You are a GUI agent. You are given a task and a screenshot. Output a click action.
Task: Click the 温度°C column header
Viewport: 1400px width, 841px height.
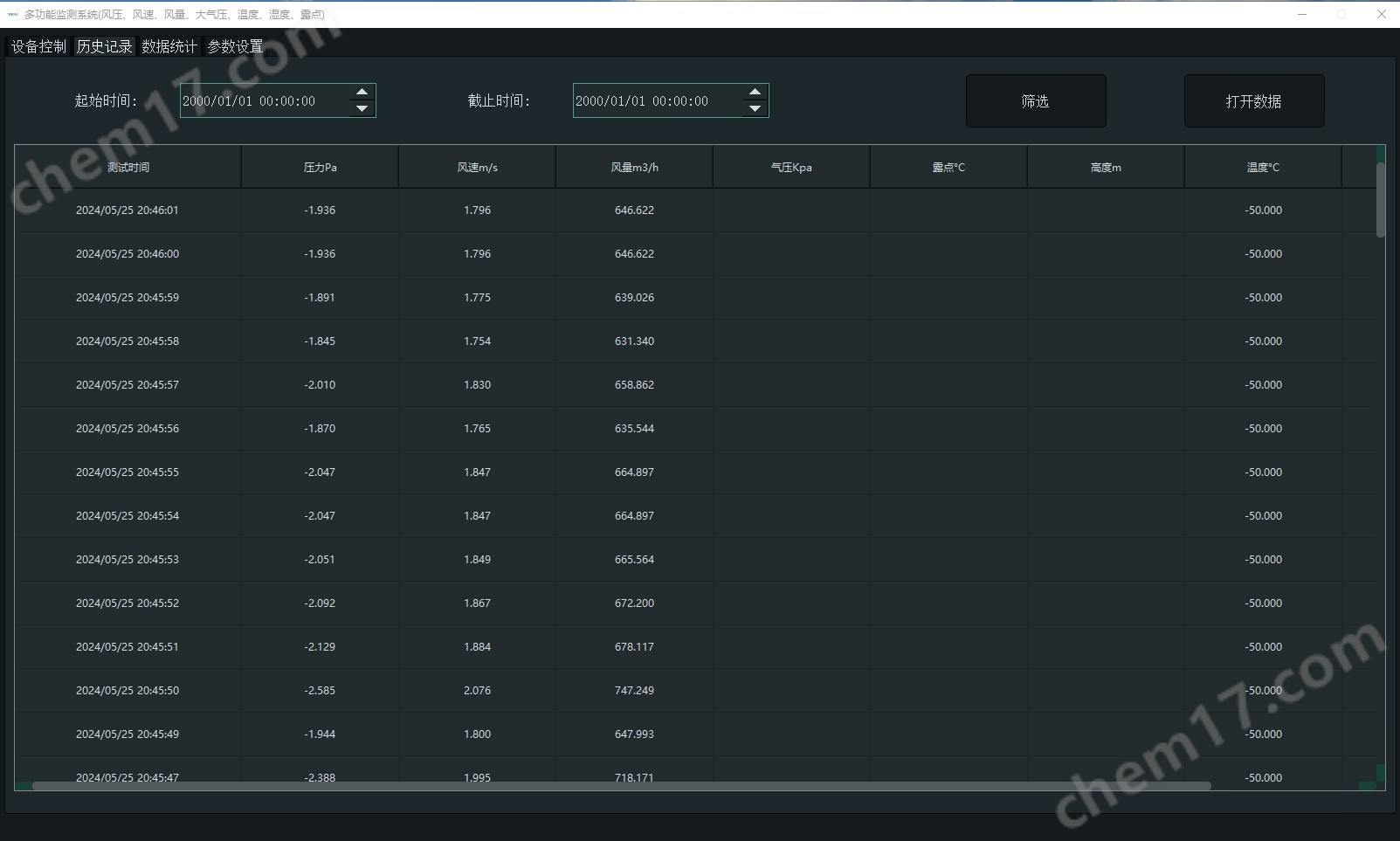pos(1263,167)
